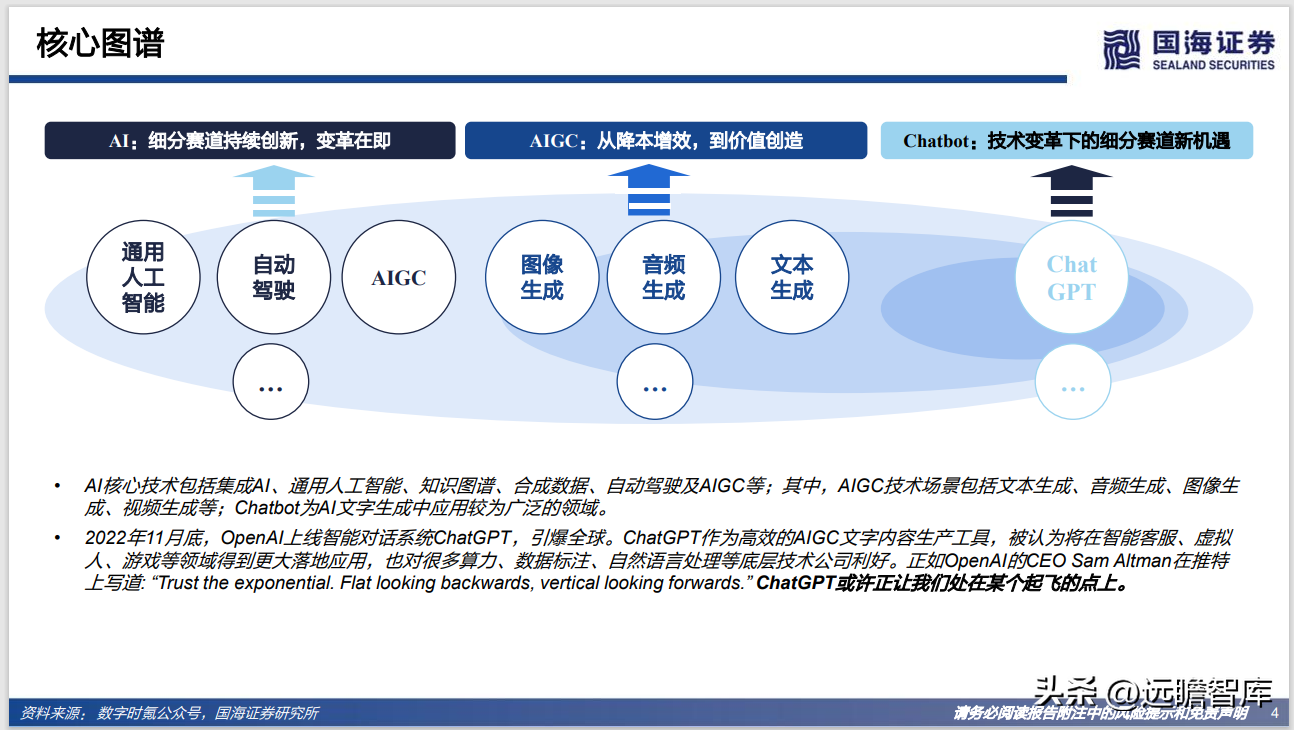Select the 音频生成 circle
Screen dimensions: 1294x730
(664, 278)
